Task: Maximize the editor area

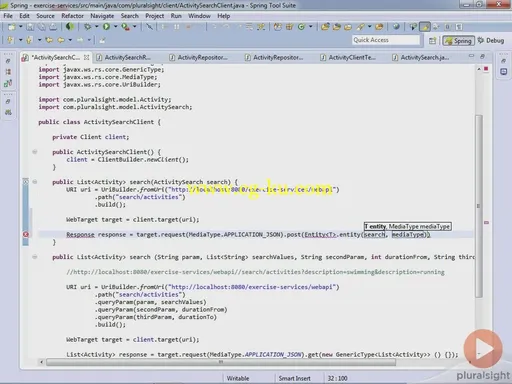Action: click(x=482, y=56)
